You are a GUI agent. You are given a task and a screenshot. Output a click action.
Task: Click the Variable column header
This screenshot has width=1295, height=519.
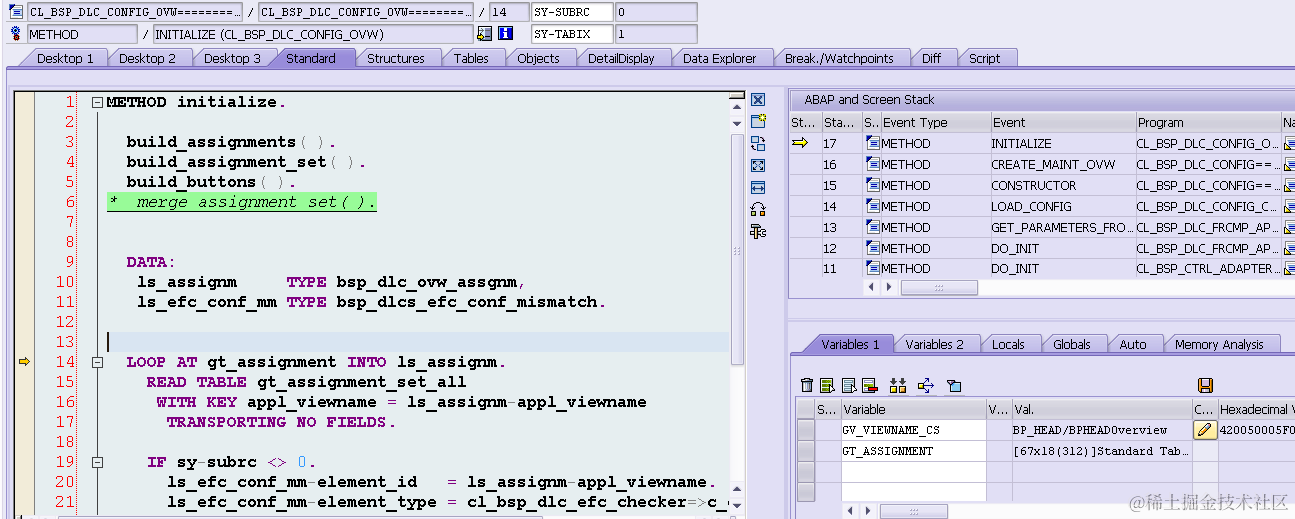click(x=913, y=409)
